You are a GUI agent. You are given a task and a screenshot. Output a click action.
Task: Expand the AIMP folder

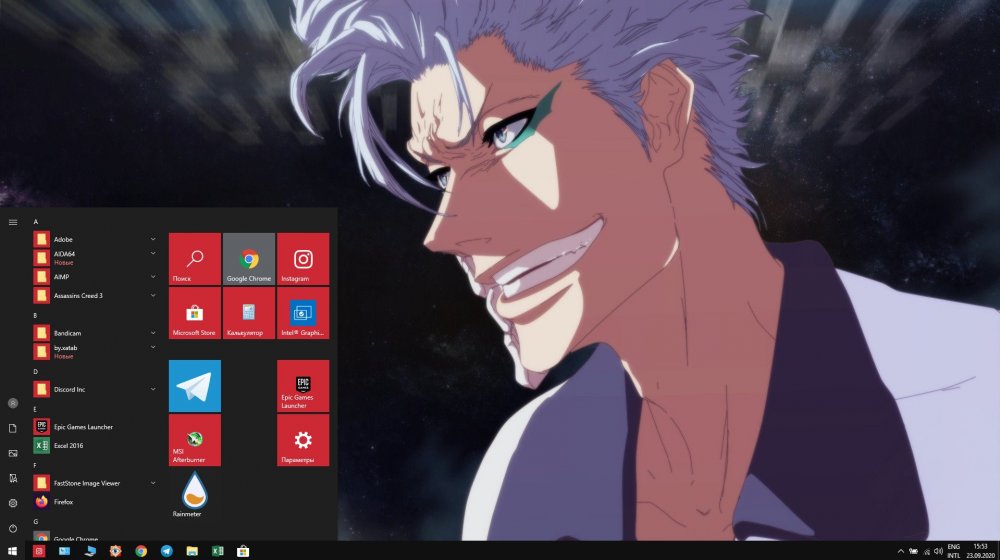pos(153,277)
